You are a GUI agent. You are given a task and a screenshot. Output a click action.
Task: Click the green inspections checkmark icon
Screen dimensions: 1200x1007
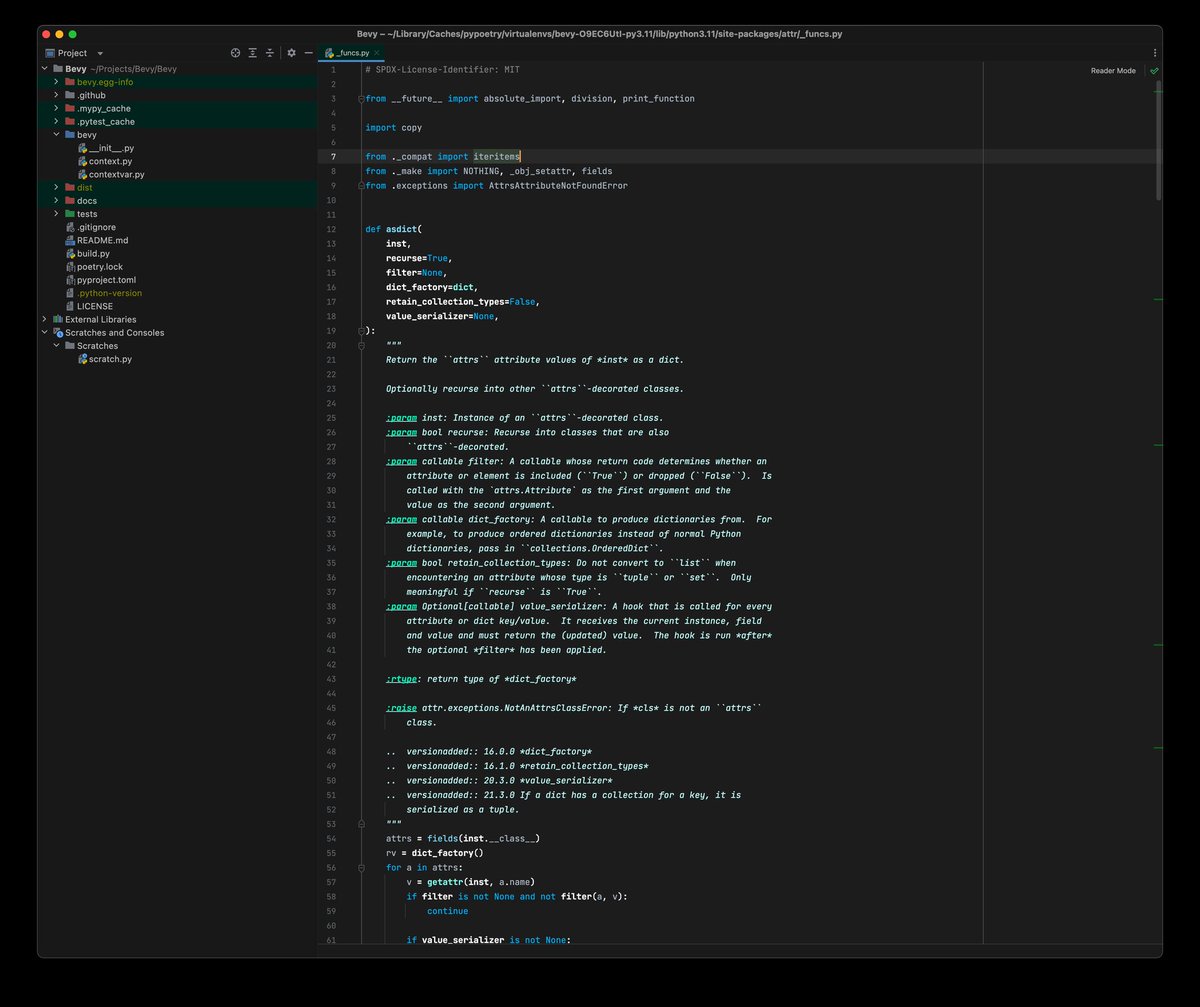(x=1154, y=71)
